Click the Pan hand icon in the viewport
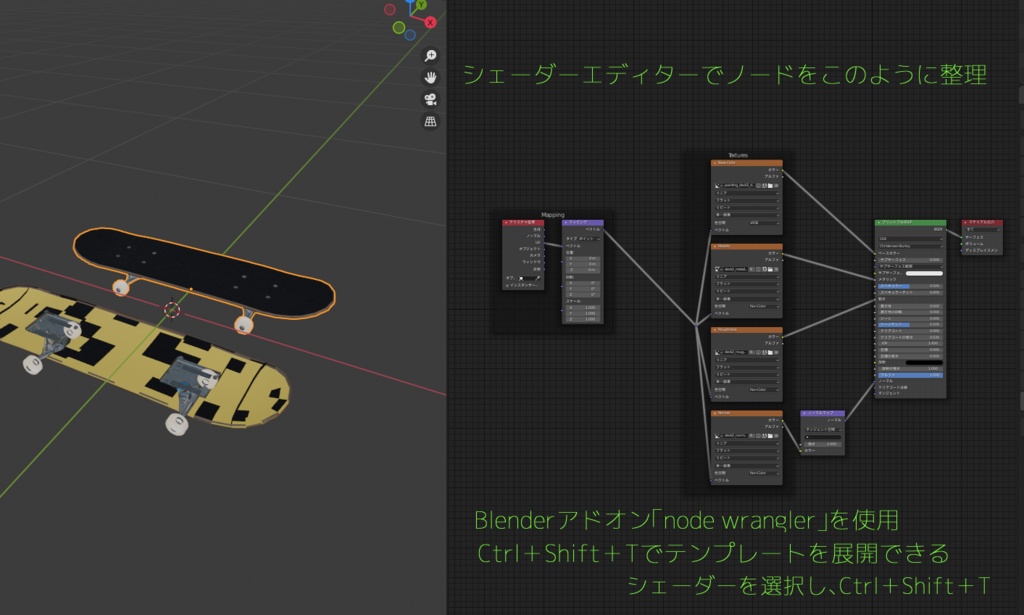Viewport: 1024px width, 615px height. pyautogui.click(x=431, y=79)
